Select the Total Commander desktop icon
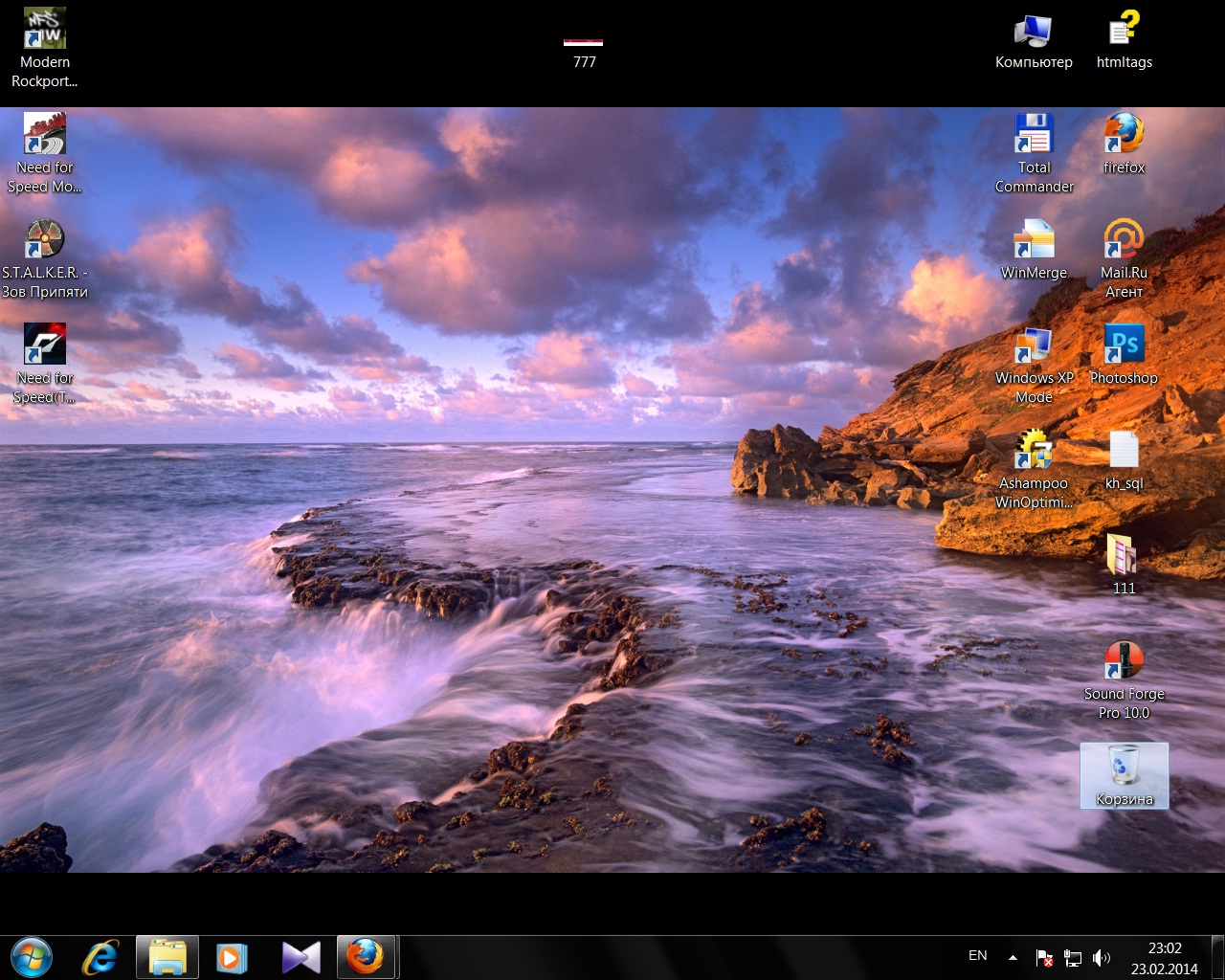Screen dimensions: 1225x980 1034,135
